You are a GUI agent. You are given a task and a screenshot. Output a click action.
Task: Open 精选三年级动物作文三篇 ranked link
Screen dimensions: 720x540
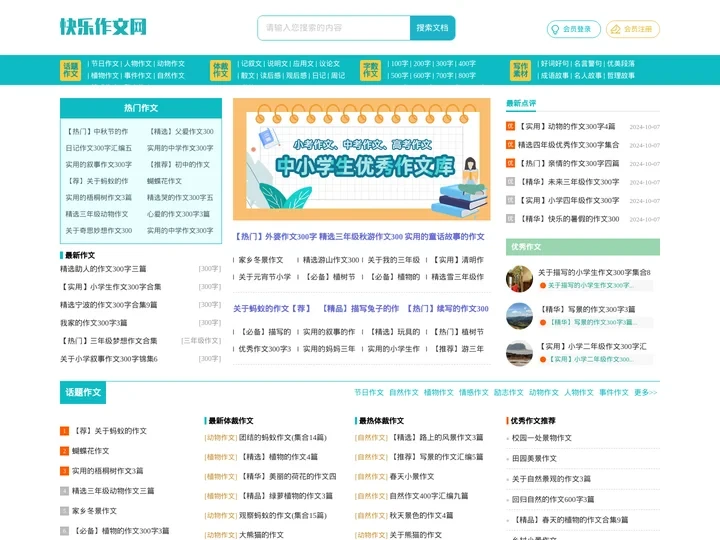point(113,491)
